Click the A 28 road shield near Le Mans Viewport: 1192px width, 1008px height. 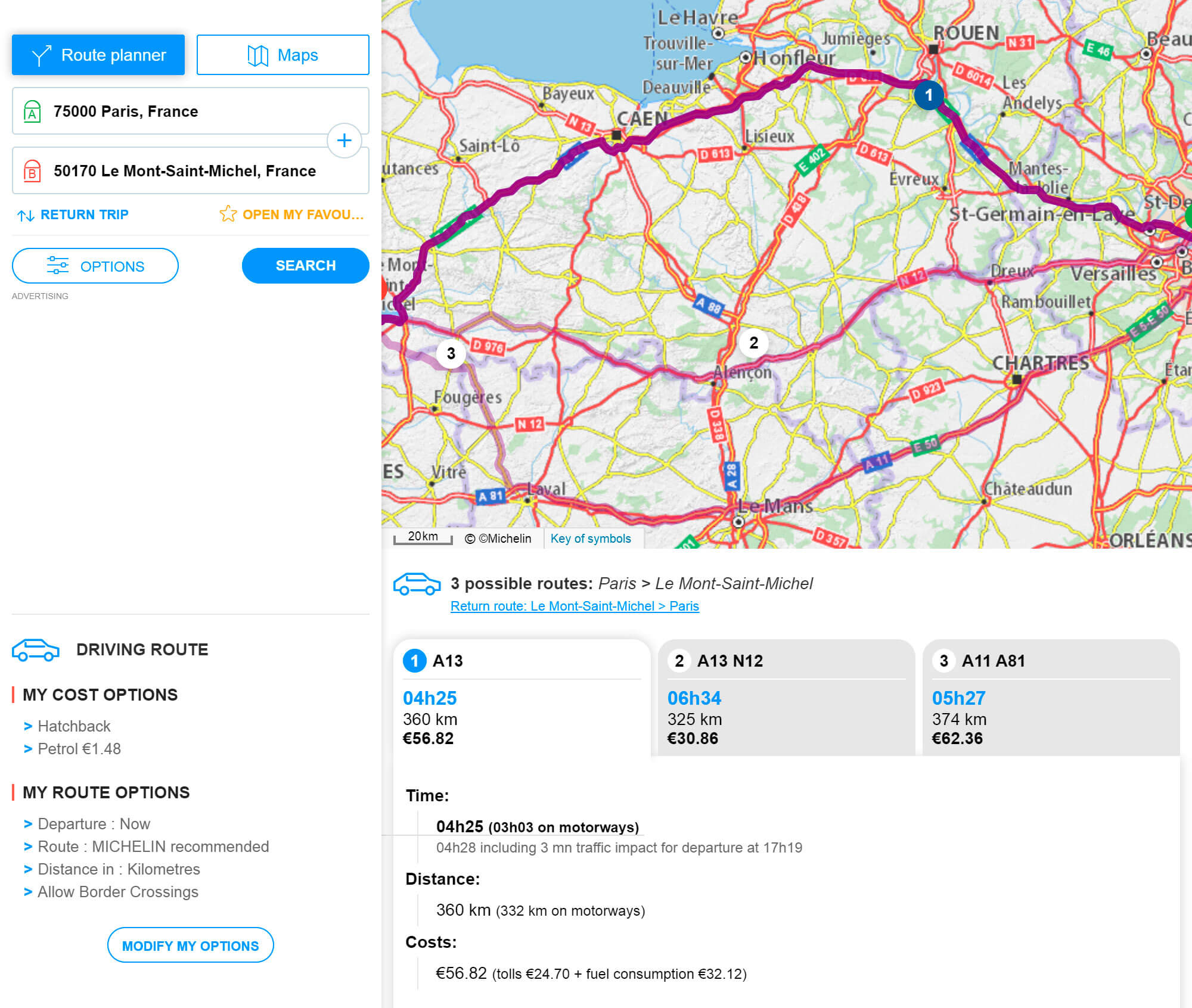(x=731, y=476)
